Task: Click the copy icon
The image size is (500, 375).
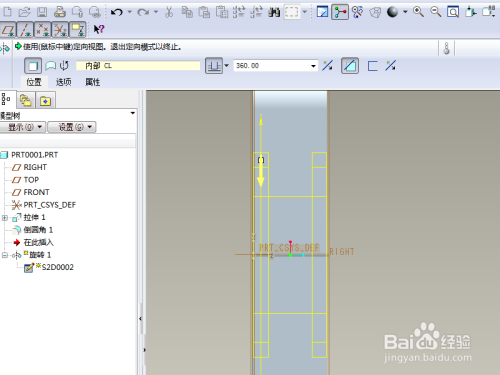Action: tap(187, 12)
